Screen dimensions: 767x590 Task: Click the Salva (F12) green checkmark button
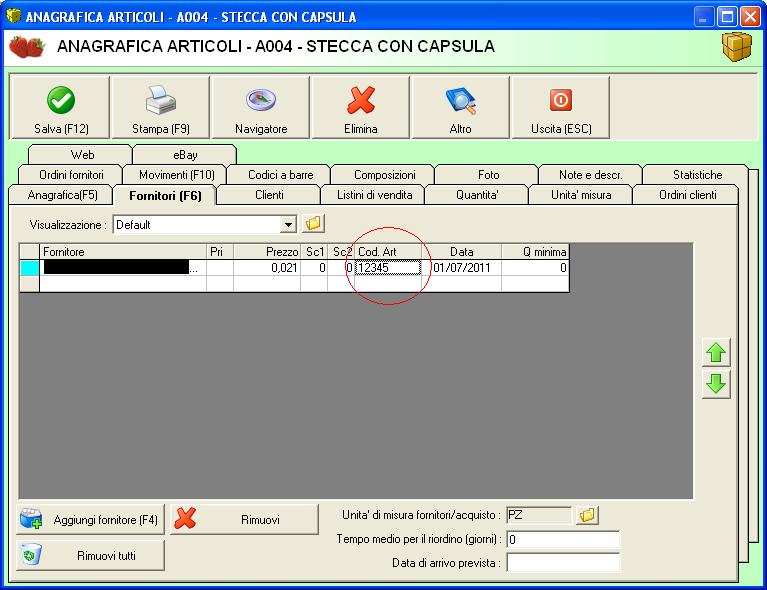tap(60, 108)
